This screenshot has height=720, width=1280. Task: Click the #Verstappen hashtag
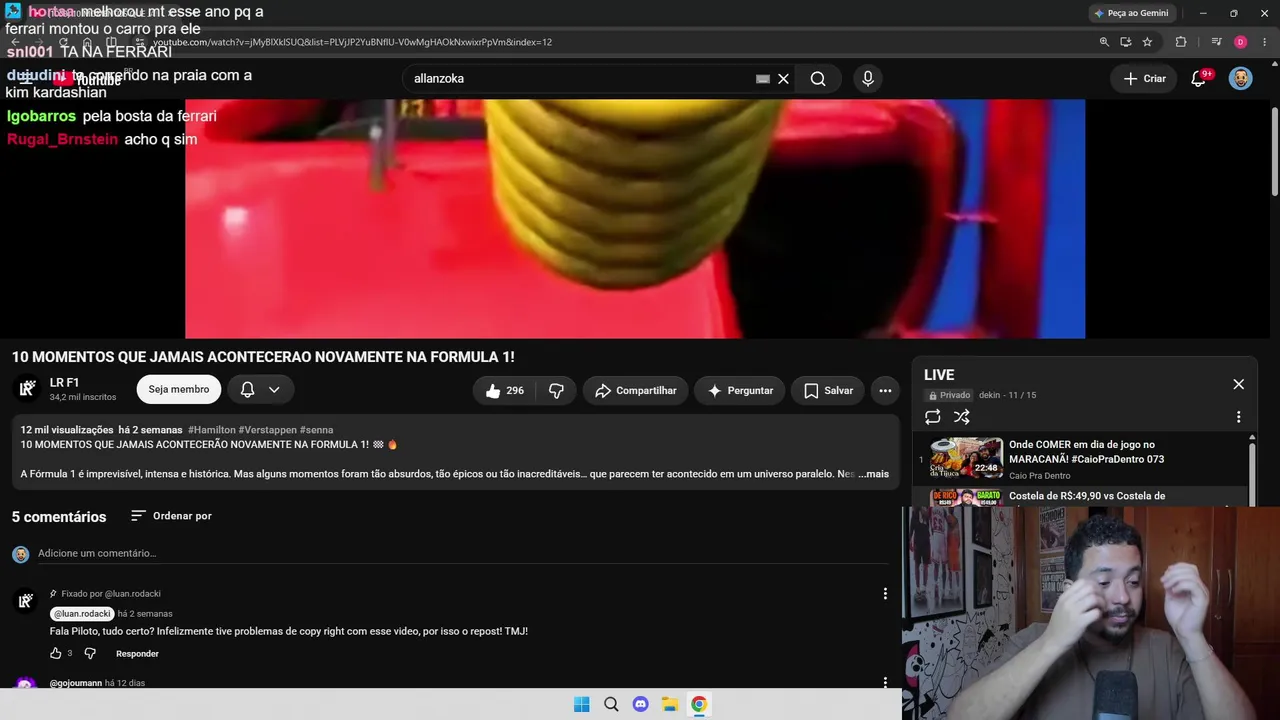click(x=268, y=430)
